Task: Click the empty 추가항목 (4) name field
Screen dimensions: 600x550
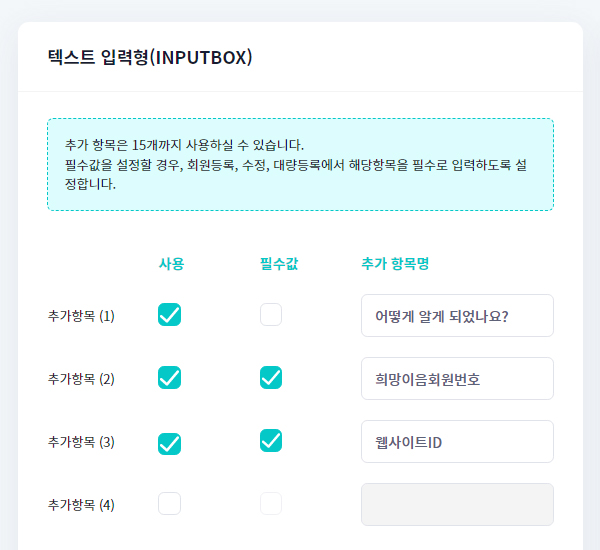Action: [456, 505]
